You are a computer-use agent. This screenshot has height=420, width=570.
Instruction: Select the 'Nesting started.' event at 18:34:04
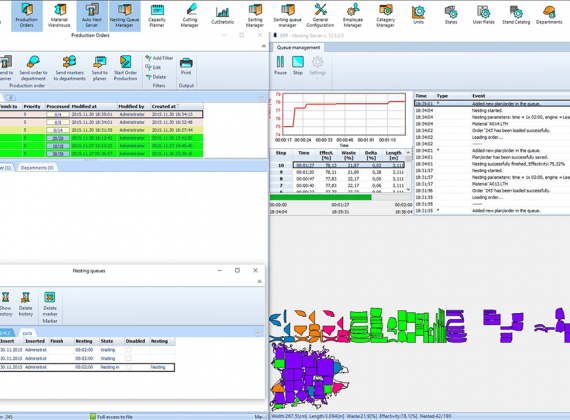pos(492,110)
